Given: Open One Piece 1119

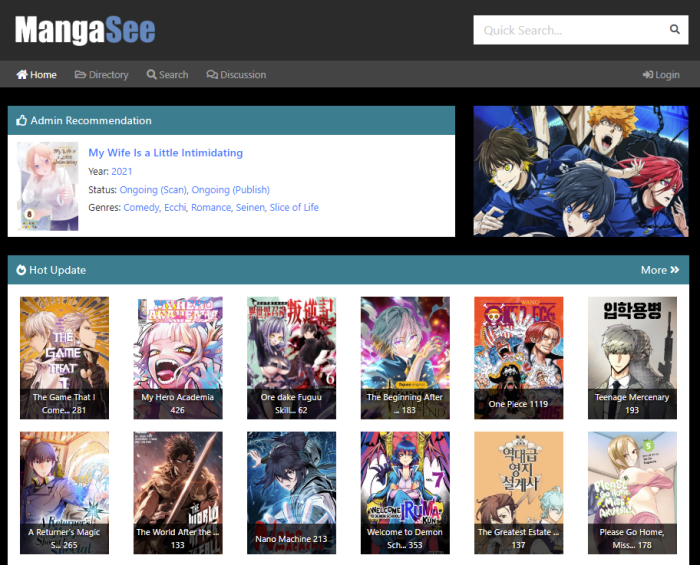Looking at the screenshot, I should [519, 358].
